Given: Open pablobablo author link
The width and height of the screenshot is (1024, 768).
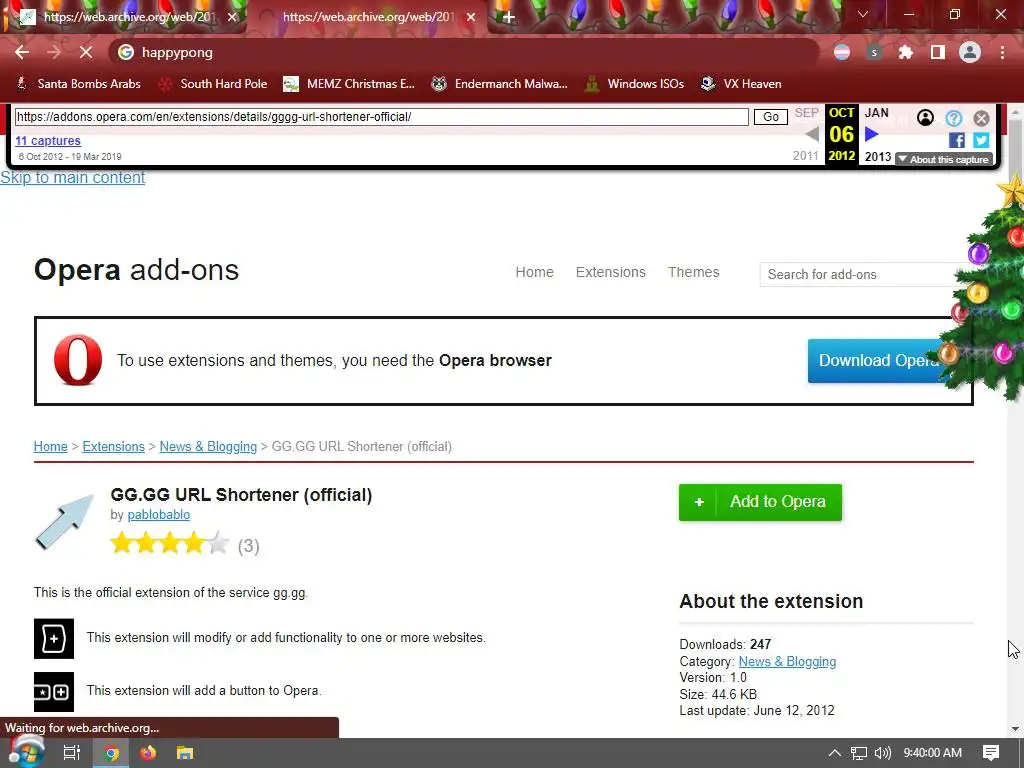Looking at the screenshot, I should click(x=159, y=515).
